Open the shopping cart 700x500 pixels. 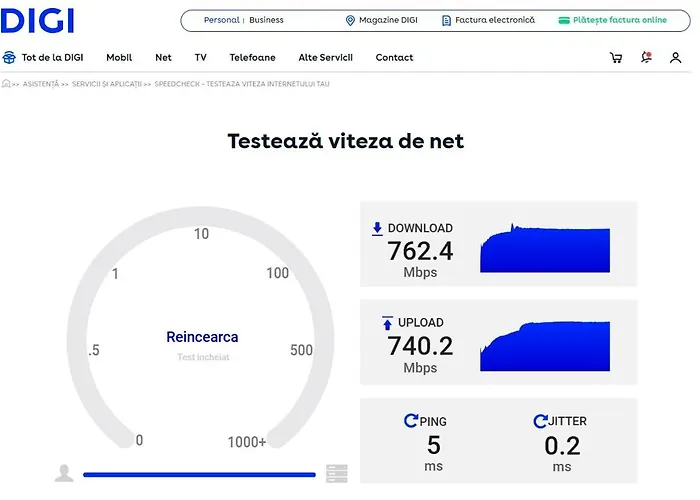pyautogui.click(x=615, y=58)
